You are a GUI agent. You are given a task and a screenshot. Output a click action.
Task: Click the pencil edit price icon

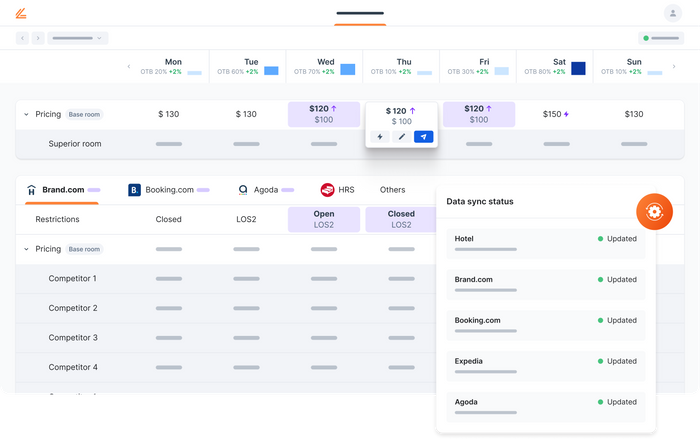[401, 137]
